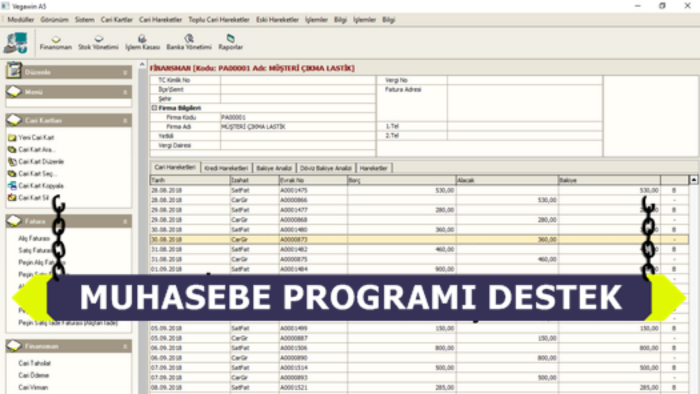This screenshot has height=394, width=700.
Task: Switch to the Döviz Bakiye Analizi tab
Action: click(326, 168)
